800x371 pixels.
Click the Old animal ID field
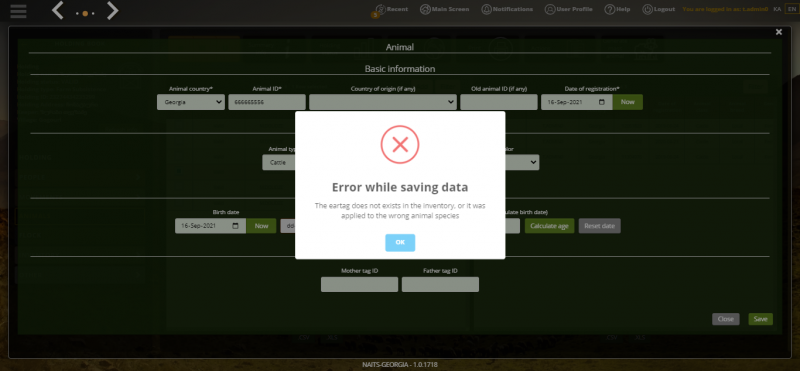coord(499,102)
